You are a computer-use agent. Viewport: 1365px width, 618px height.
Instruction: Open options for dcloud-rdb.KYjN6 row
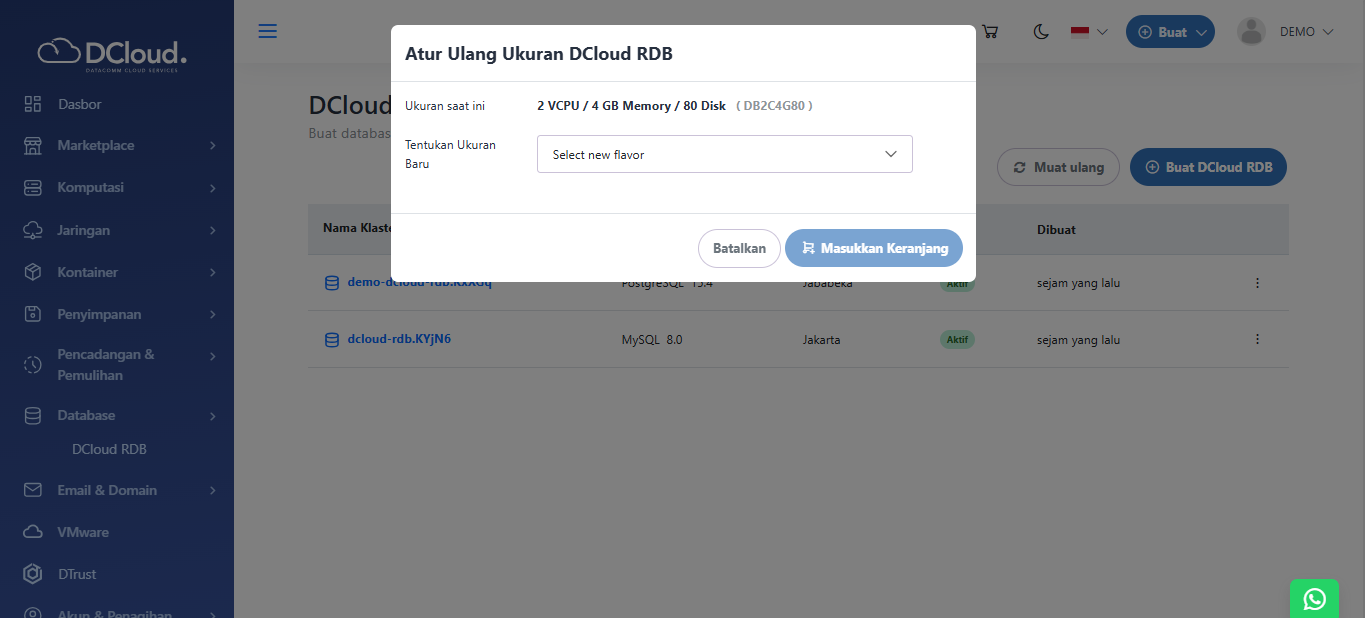pos(1257,339)
